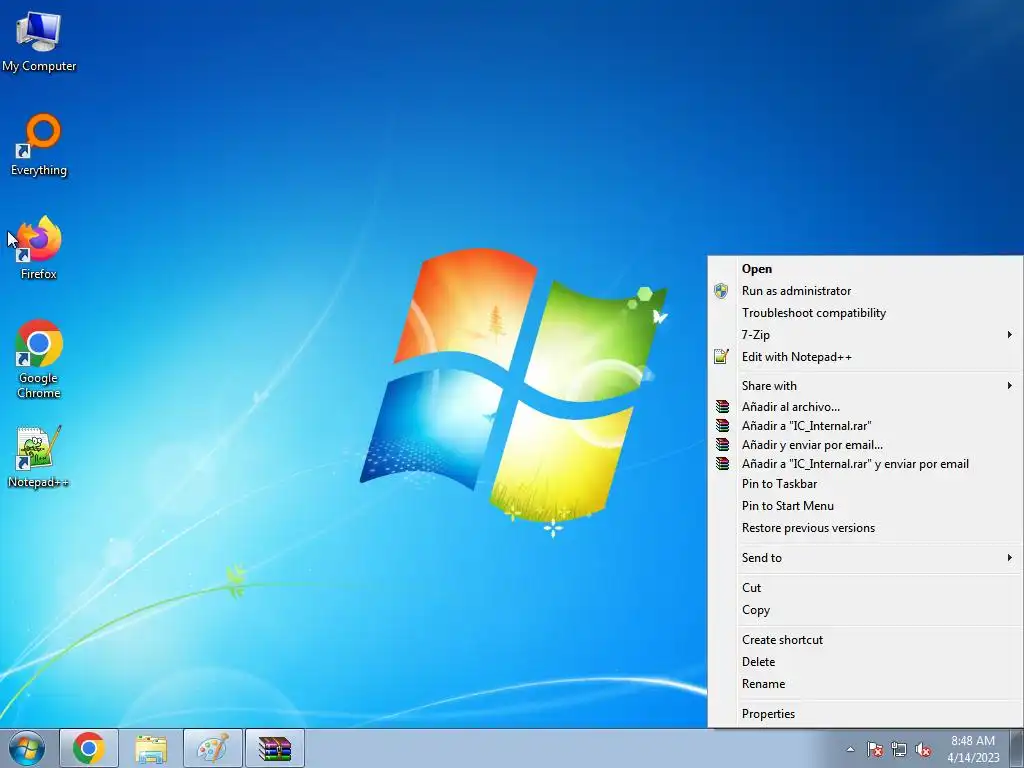Click the network tray icon
The image size is (1024, 768).
pos(899,749)
